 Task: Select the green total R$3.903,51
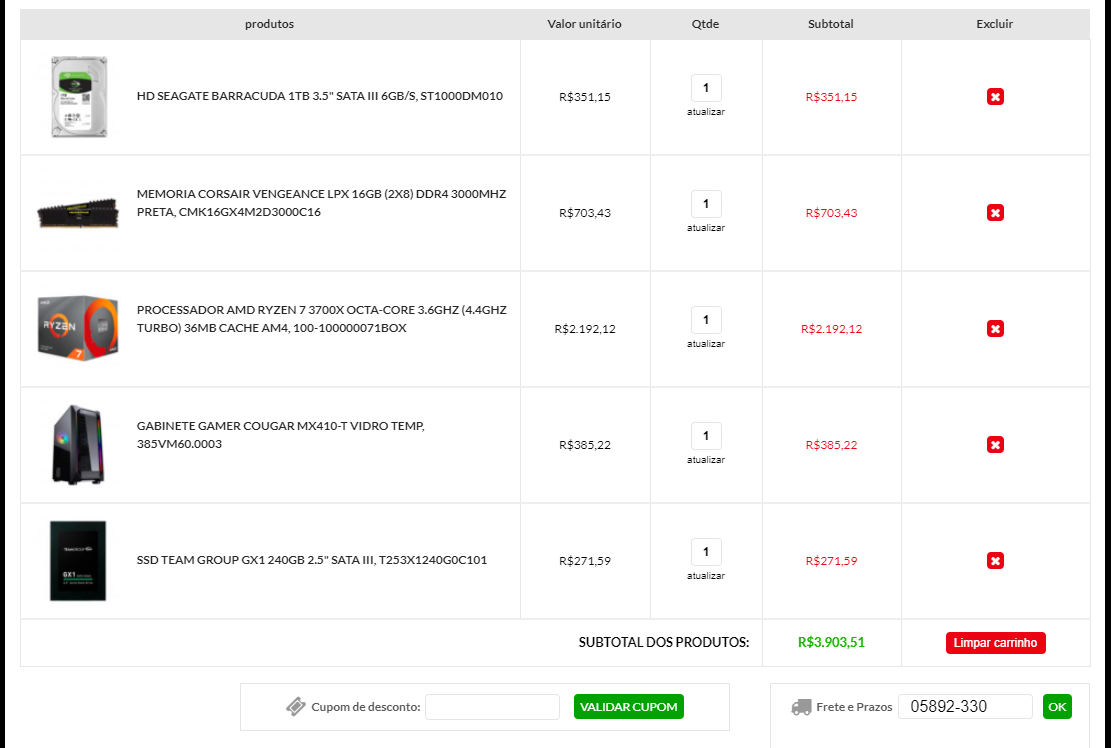(x=831, y=642)
